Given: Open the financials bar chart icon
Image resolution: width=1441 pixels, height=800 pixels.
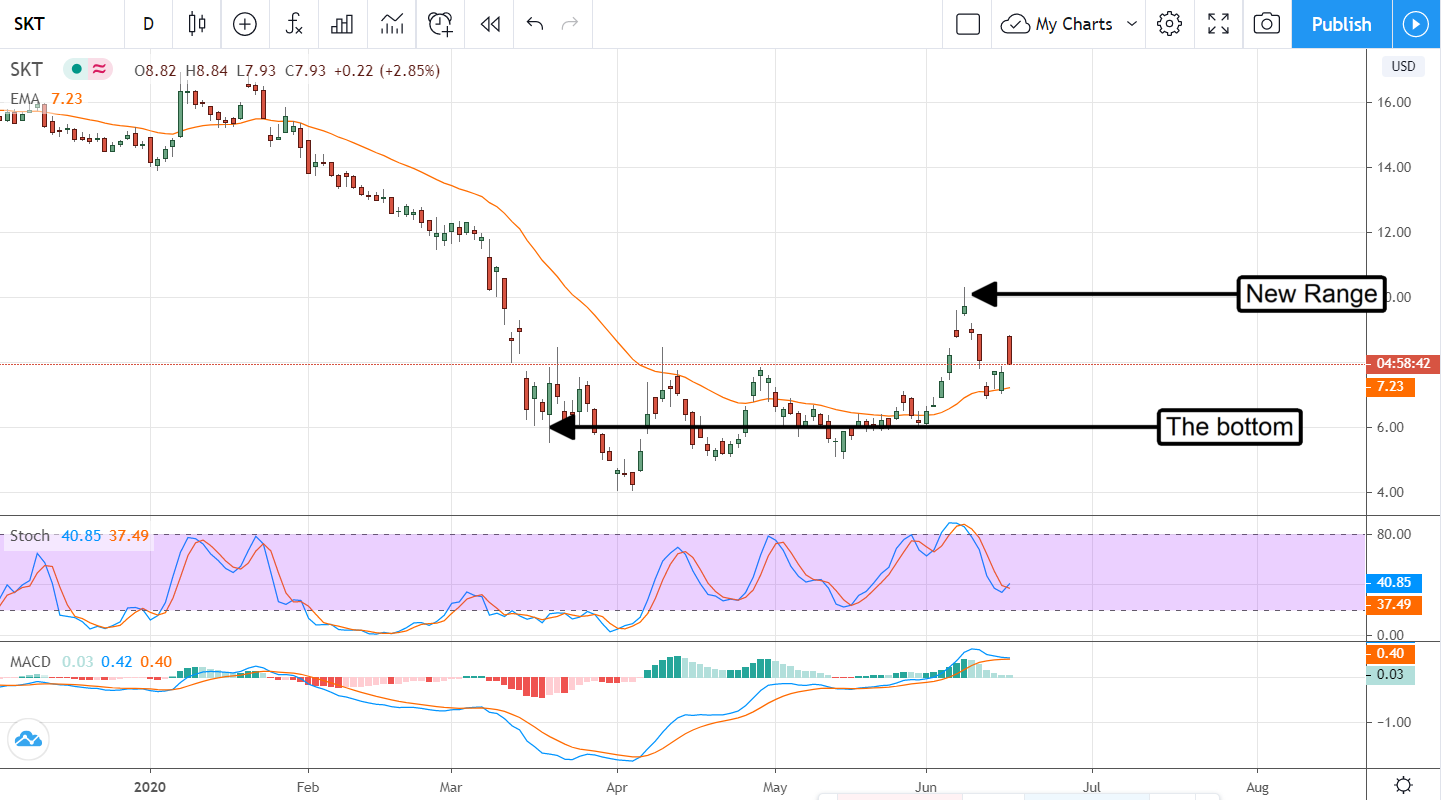Looking at the screenshot, I should point(343,24).
